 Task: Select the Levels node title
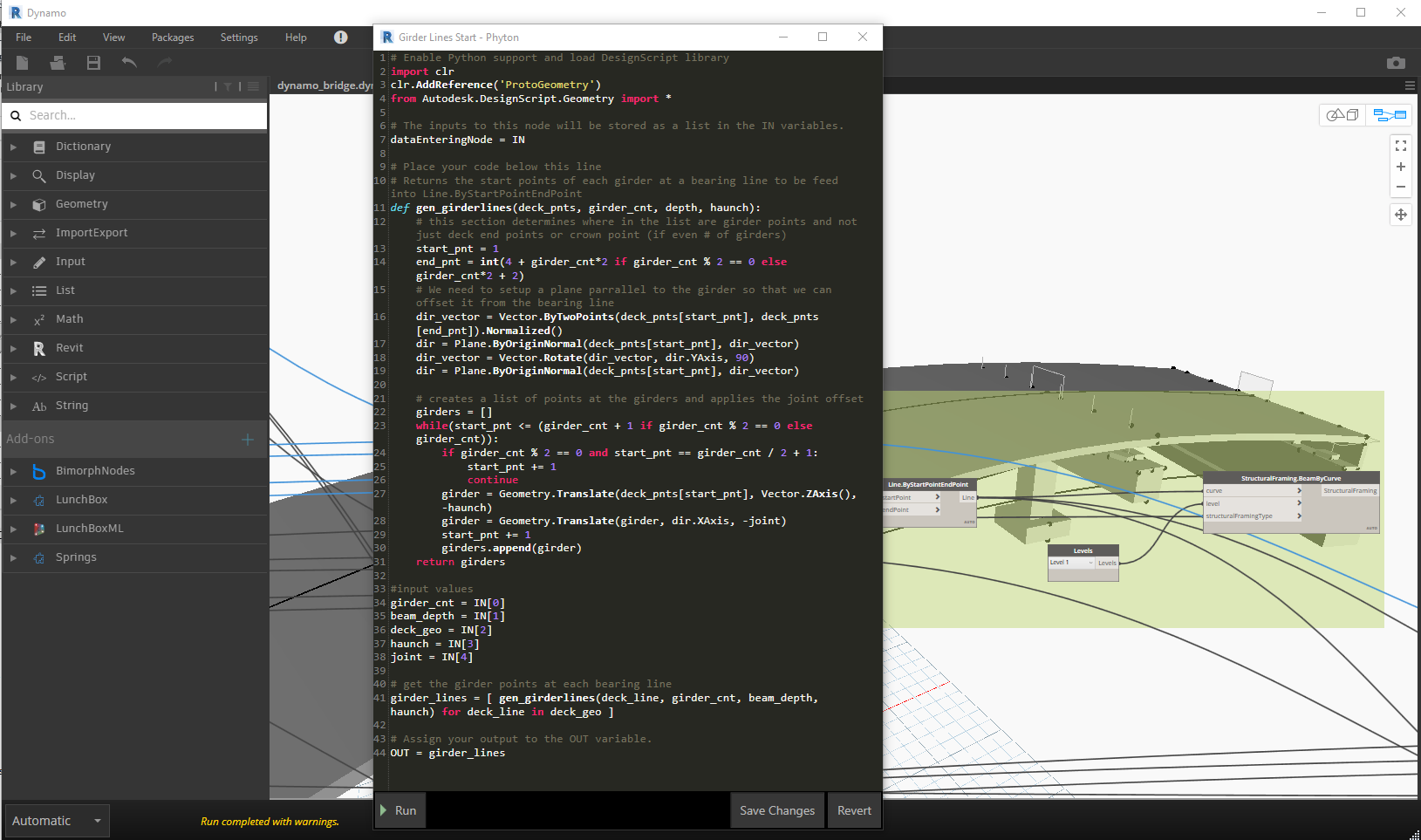tap(1083, 550)
